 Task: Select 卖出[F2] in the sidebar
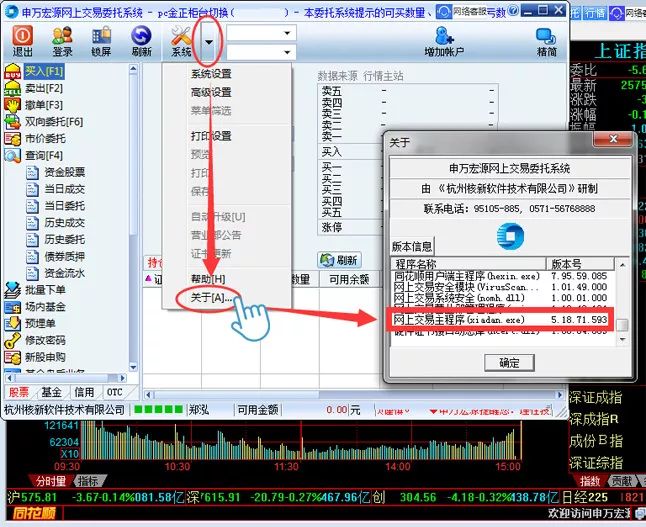coord(44,88)
